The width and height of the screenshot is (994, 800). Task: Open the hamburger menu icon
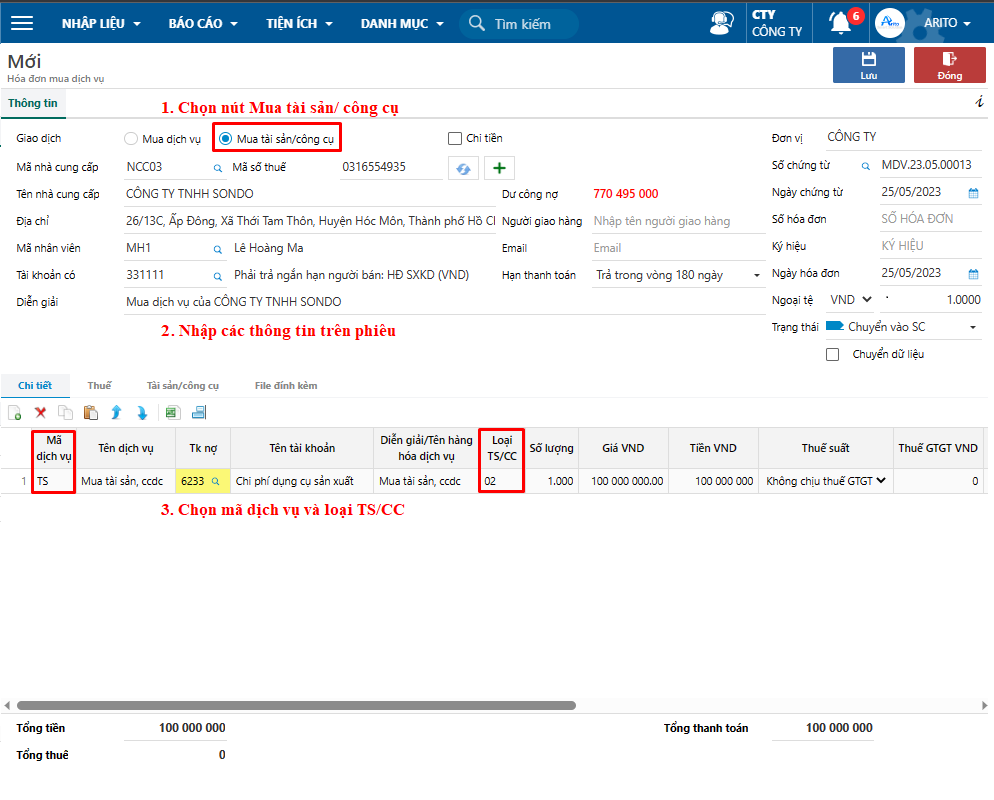click(21, 23)
